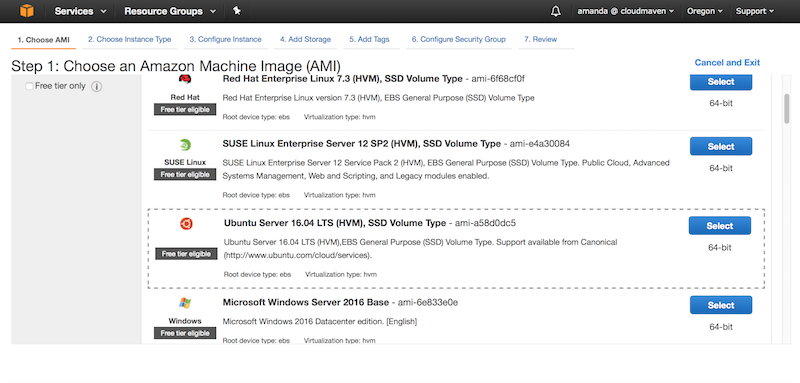The width and height of the screenshot is (800, 383).
Task: Go to the 7. Review tab
Action: point(545,39)
